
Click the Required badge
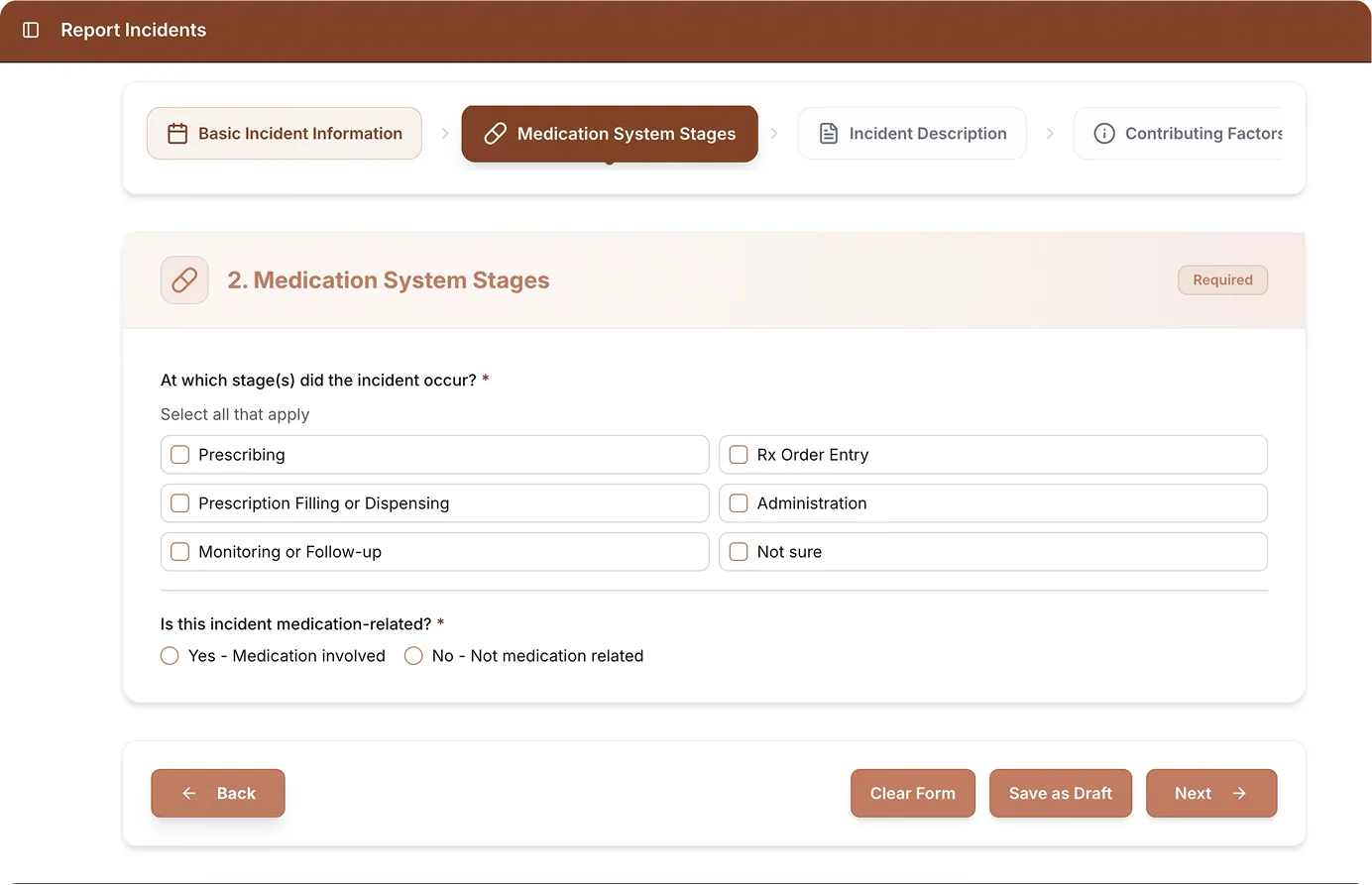coord(1223,280)
